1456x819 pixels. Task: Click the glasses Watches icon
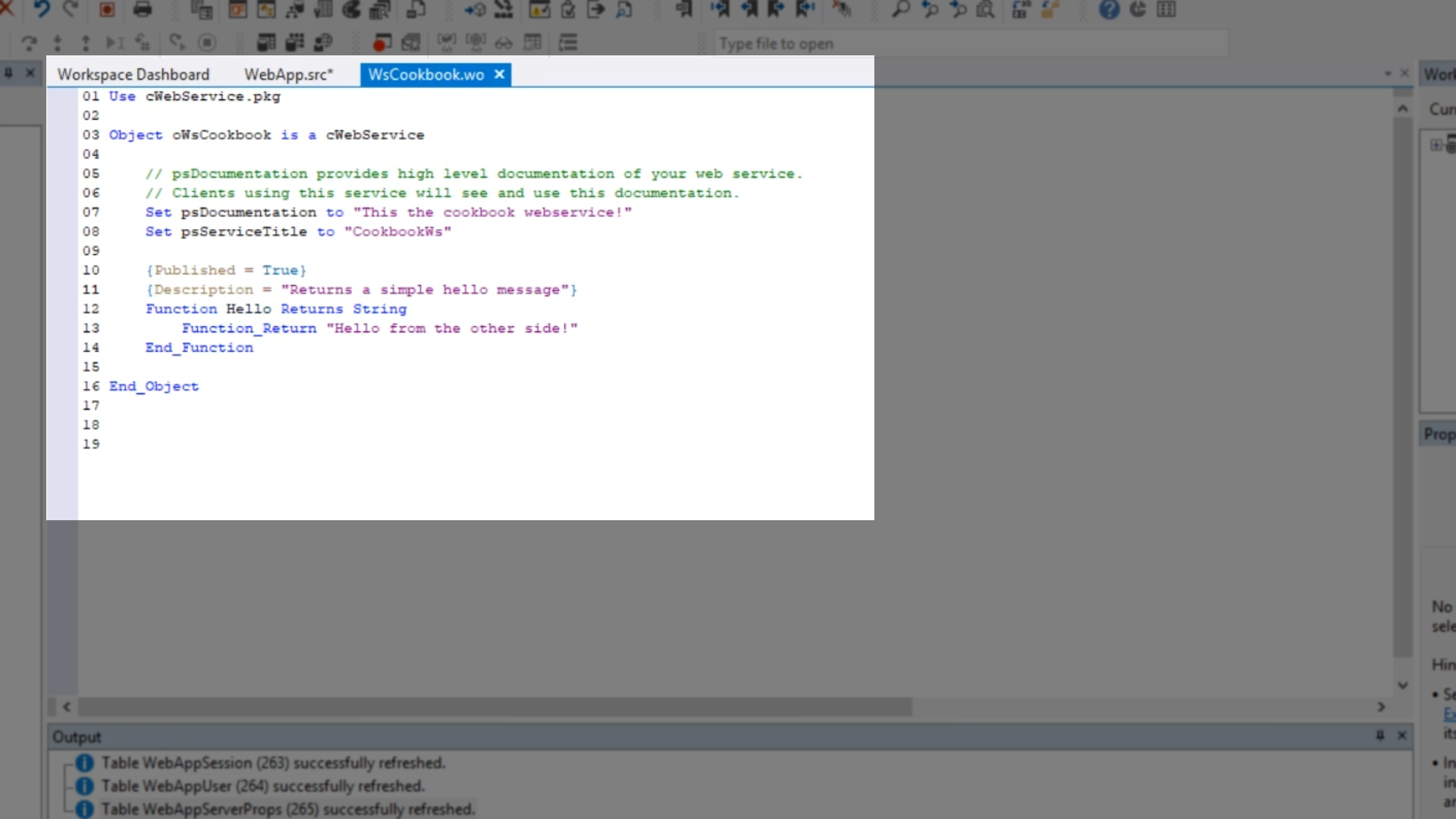click(504, 42)
